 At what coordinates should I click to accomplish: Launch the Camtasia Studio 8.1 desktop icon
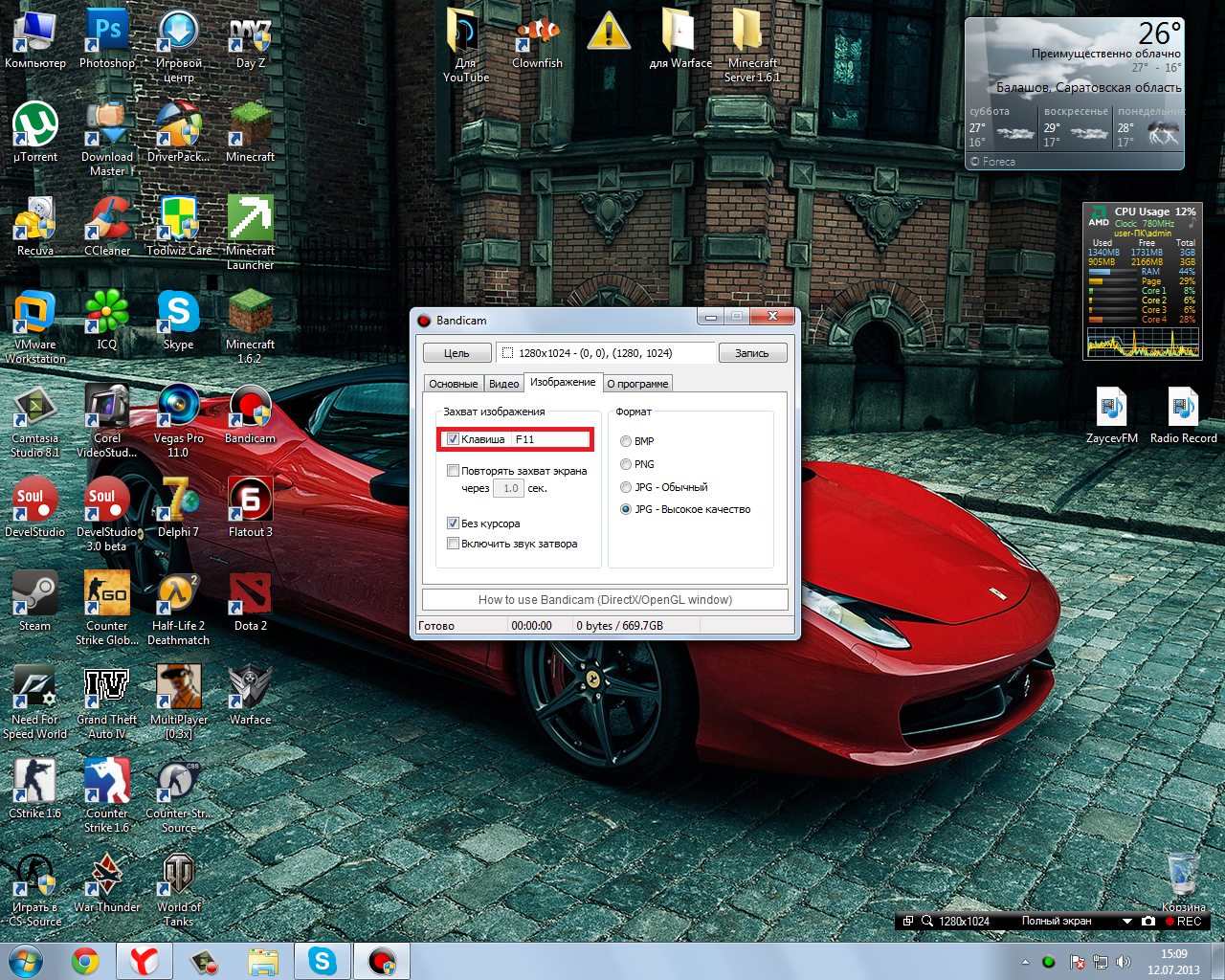pyautogui.click(x=35, y=422)
